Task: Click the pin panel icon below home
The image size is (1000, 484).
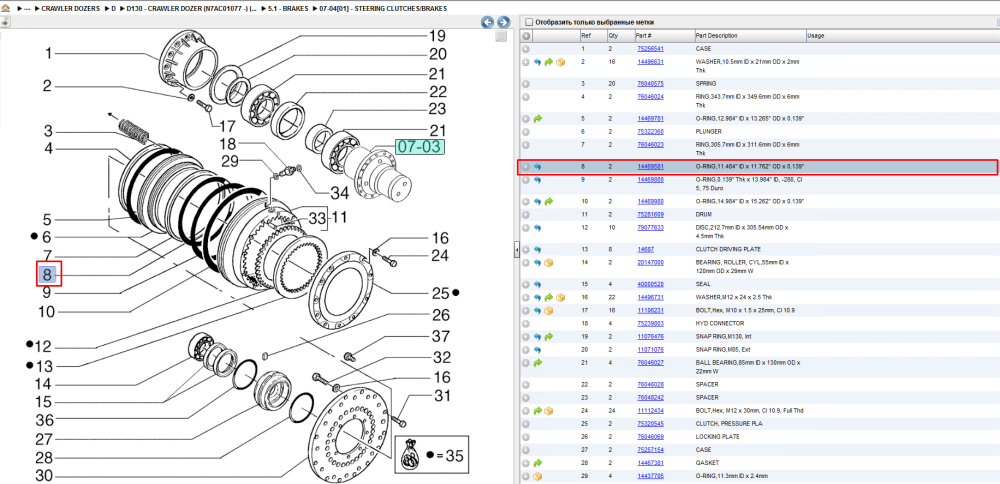Action: pyautogui.click(x=6, y=22)
